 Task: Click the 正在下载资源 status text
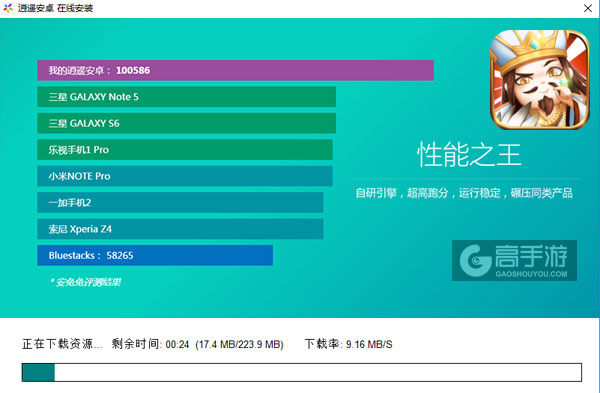62,344
